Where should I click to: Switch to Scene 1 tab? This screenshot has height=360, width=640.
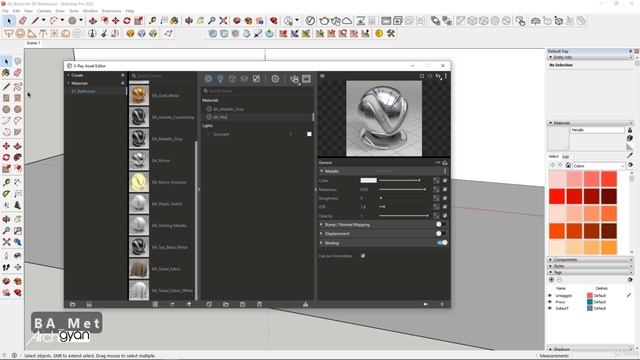point(33,43)
